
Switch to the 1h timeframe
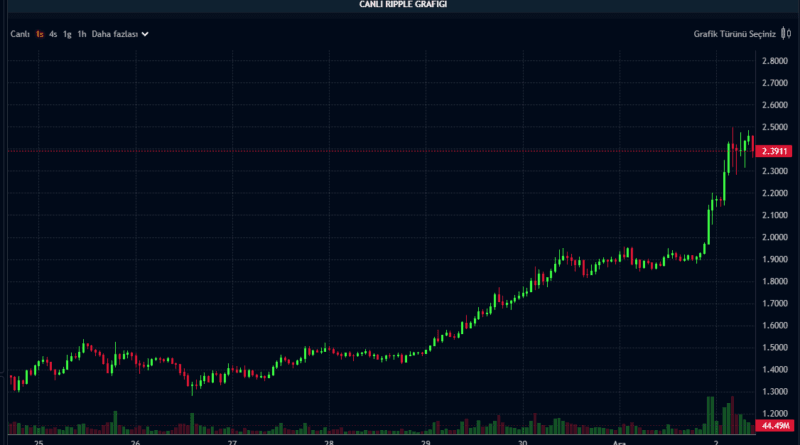[82, 34]
